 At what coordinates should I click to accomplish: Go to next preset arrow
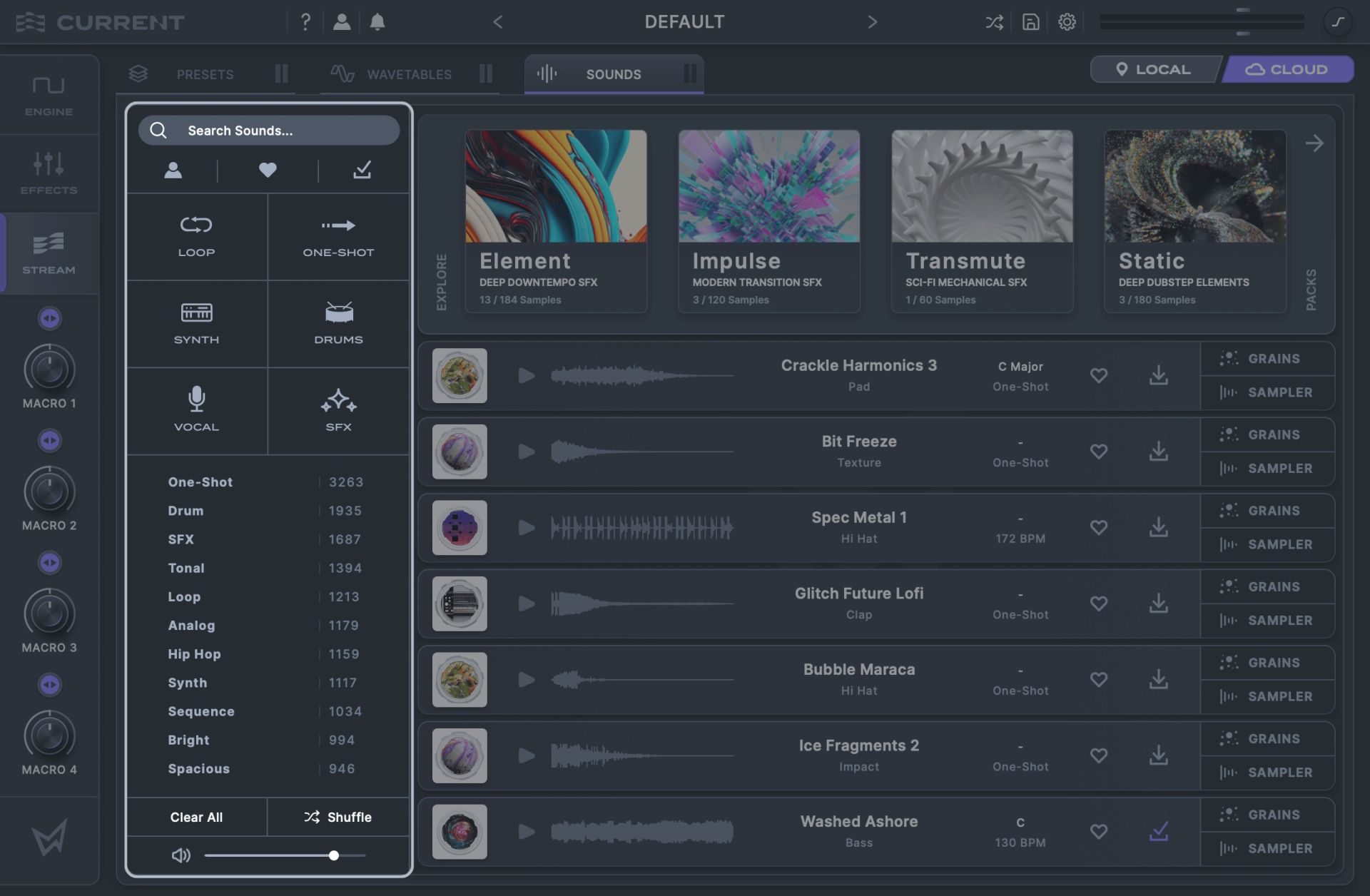coord(872,22)
